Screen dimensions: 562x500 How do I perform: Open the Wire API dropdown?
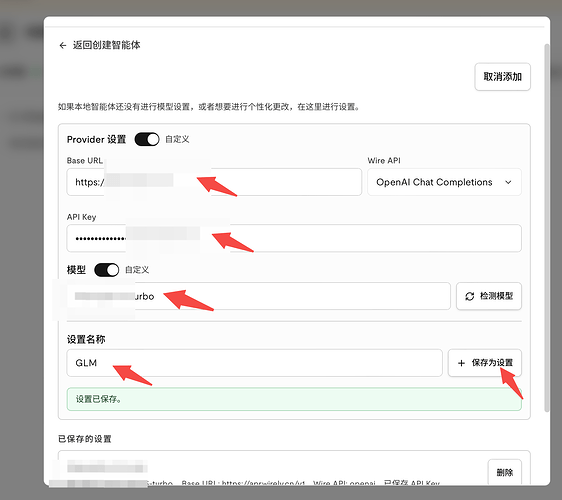[x=444, y=182]
